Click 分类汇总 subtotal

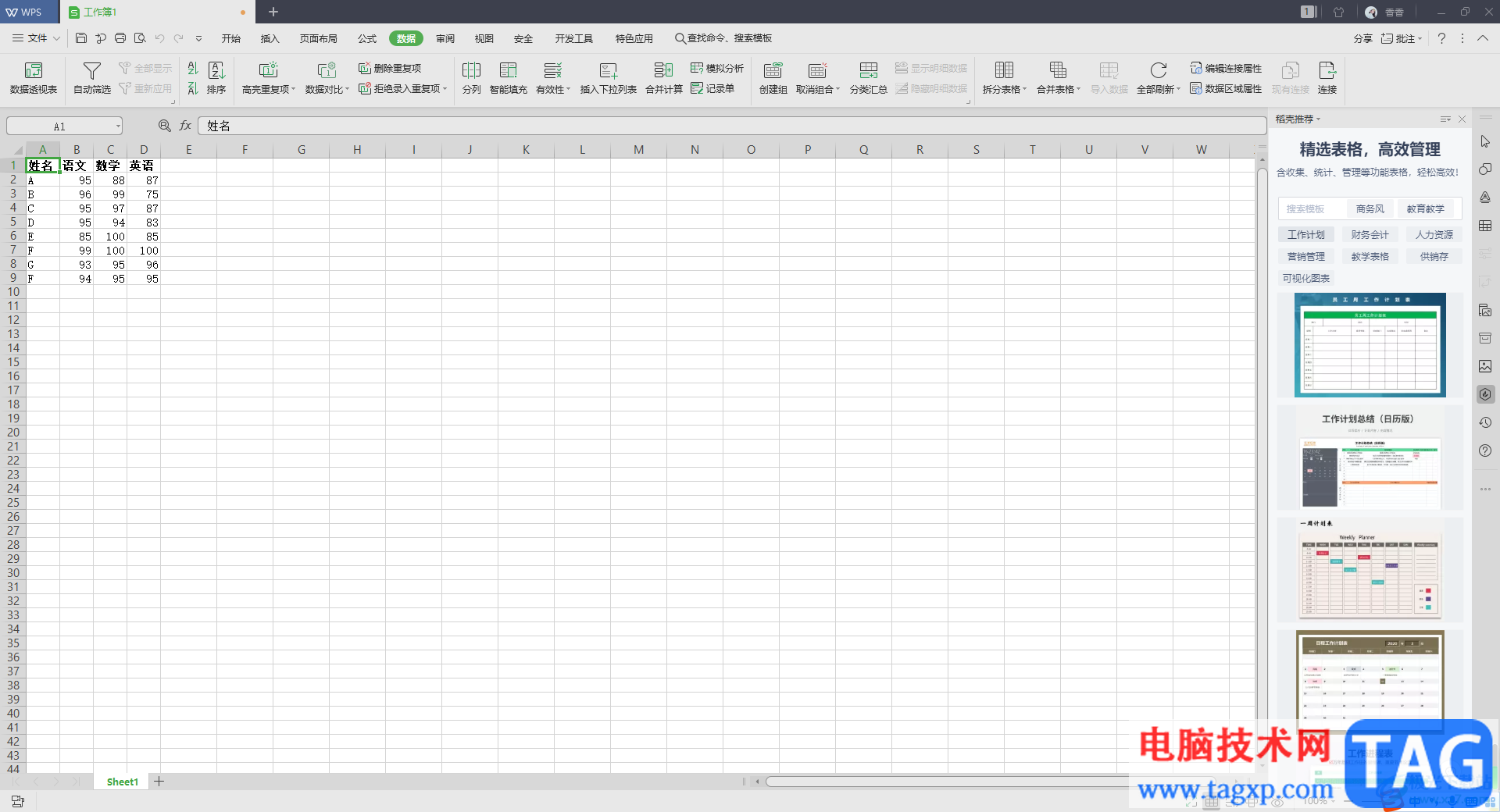coord(869,78)
